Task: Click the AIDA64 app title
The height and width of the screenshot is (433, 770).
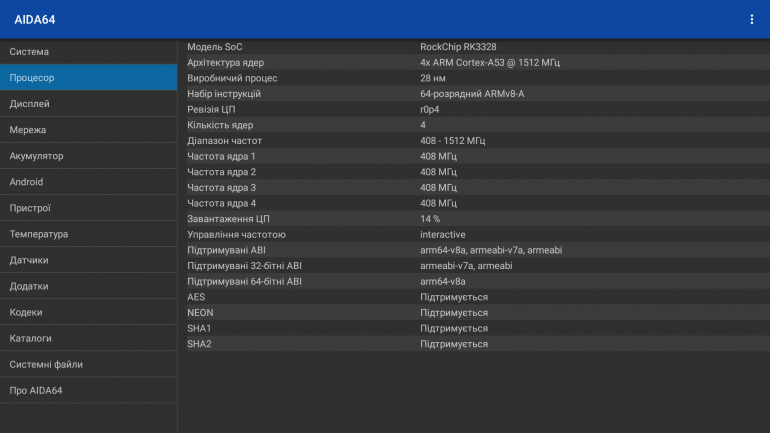Action: point(37,19)
